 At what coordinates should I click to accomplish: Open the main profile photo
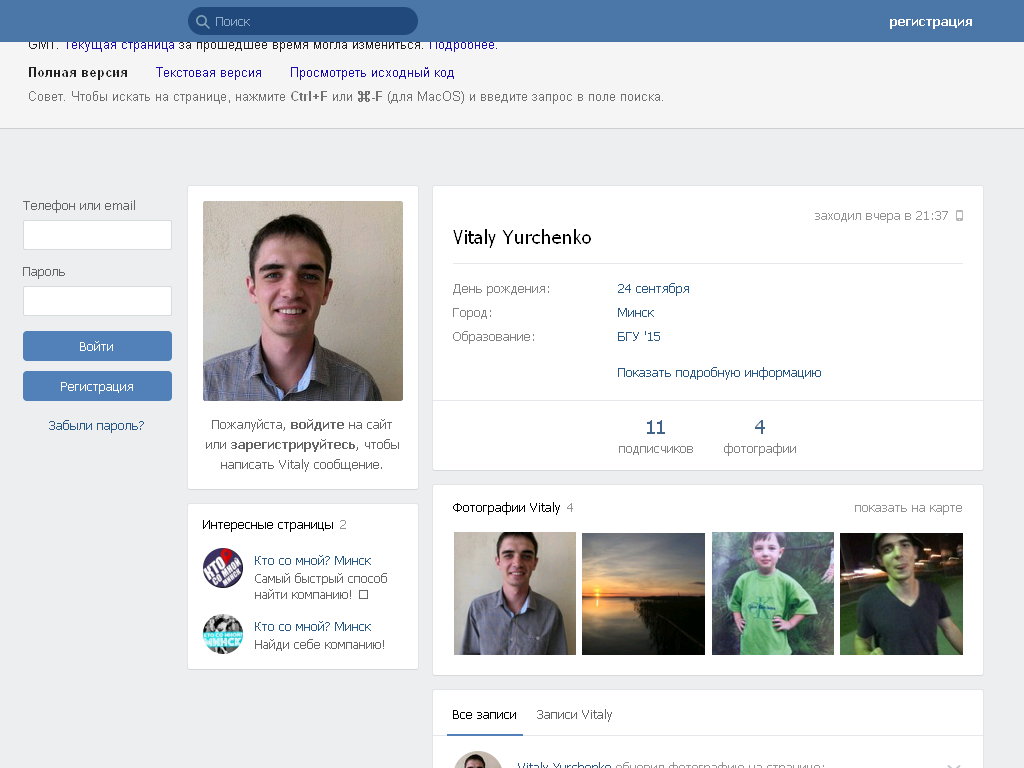point(303,301)
